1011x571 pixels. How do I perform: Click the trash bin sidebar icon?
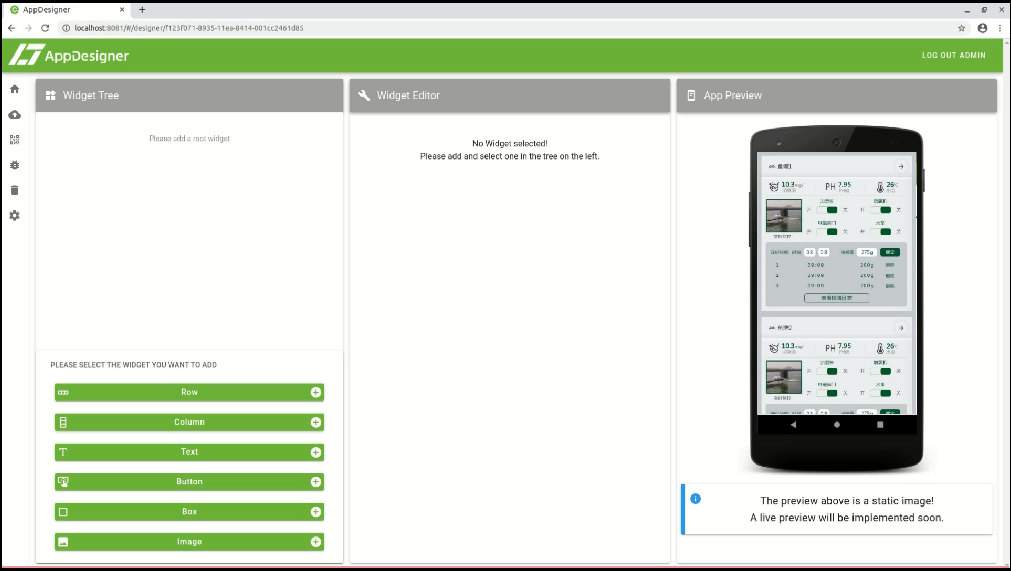coord(14,190)
